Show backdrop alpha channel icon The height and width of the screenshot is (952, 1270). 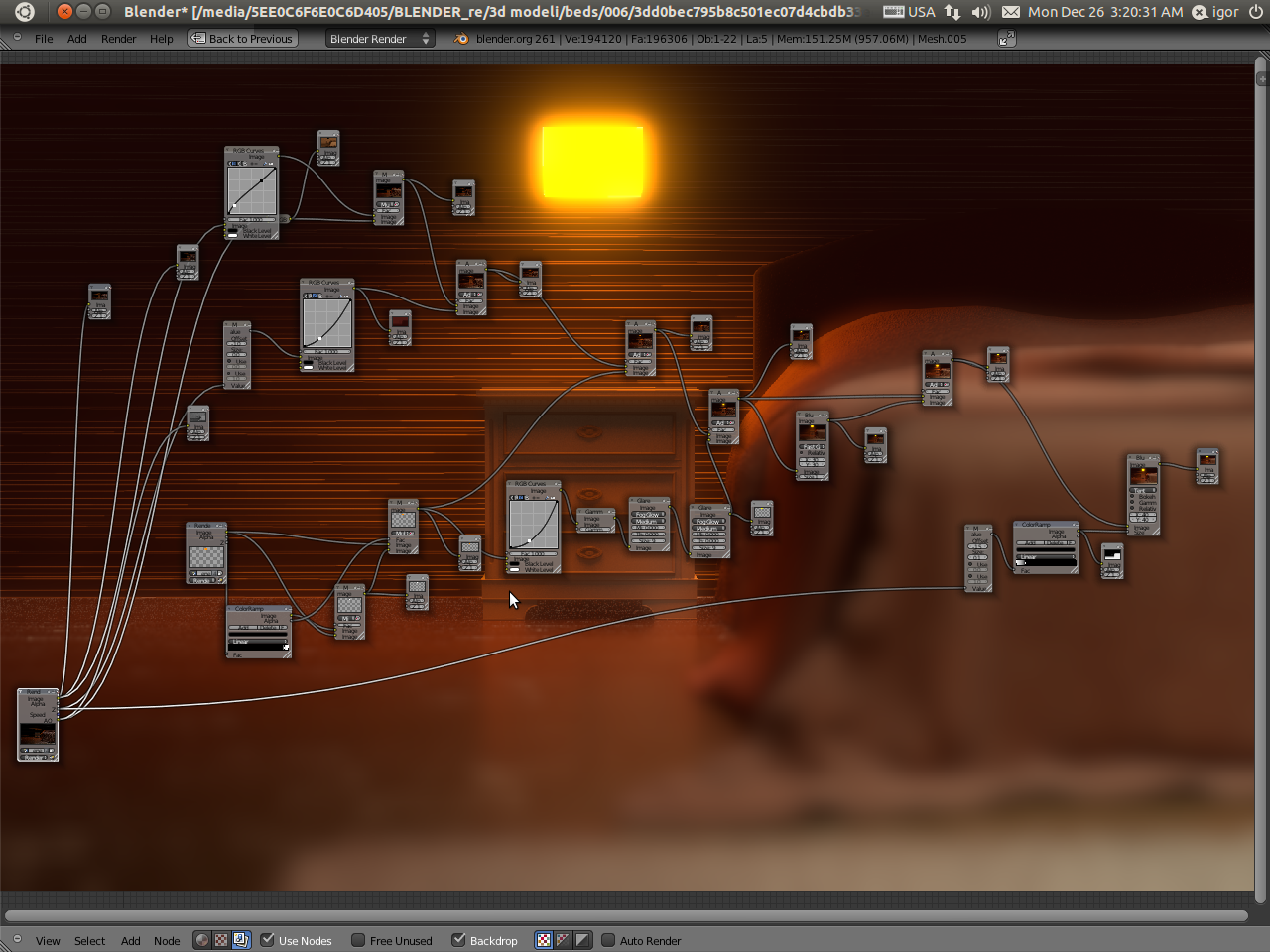[582, 940]
